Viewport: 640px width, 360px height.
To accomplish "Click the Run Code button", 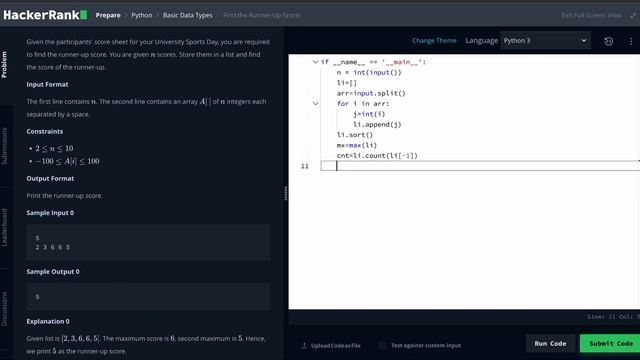I will (550, 343).
